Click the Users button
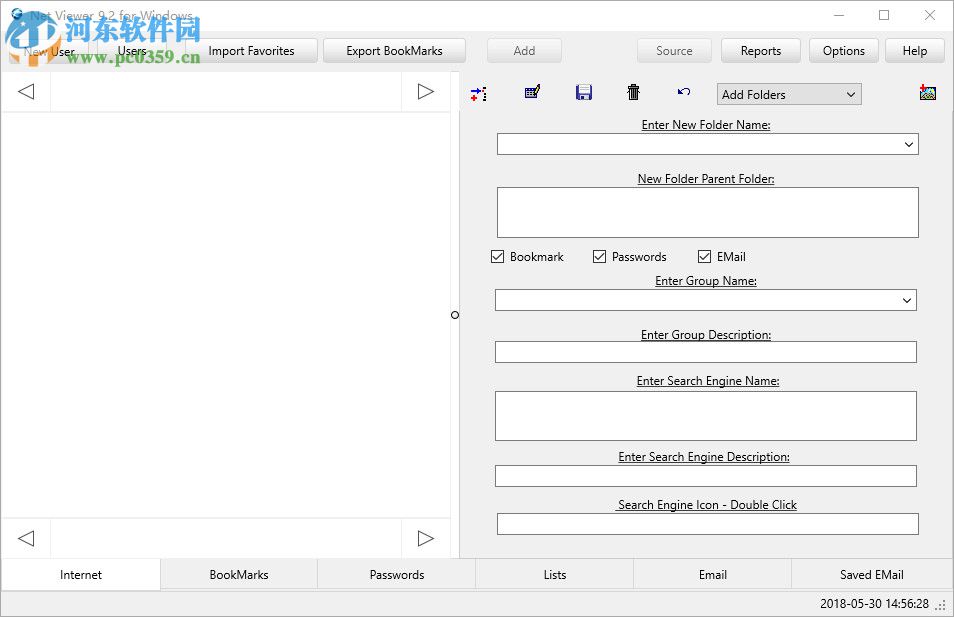The height and width of the screenshot is (617, 954). point(132,51)
